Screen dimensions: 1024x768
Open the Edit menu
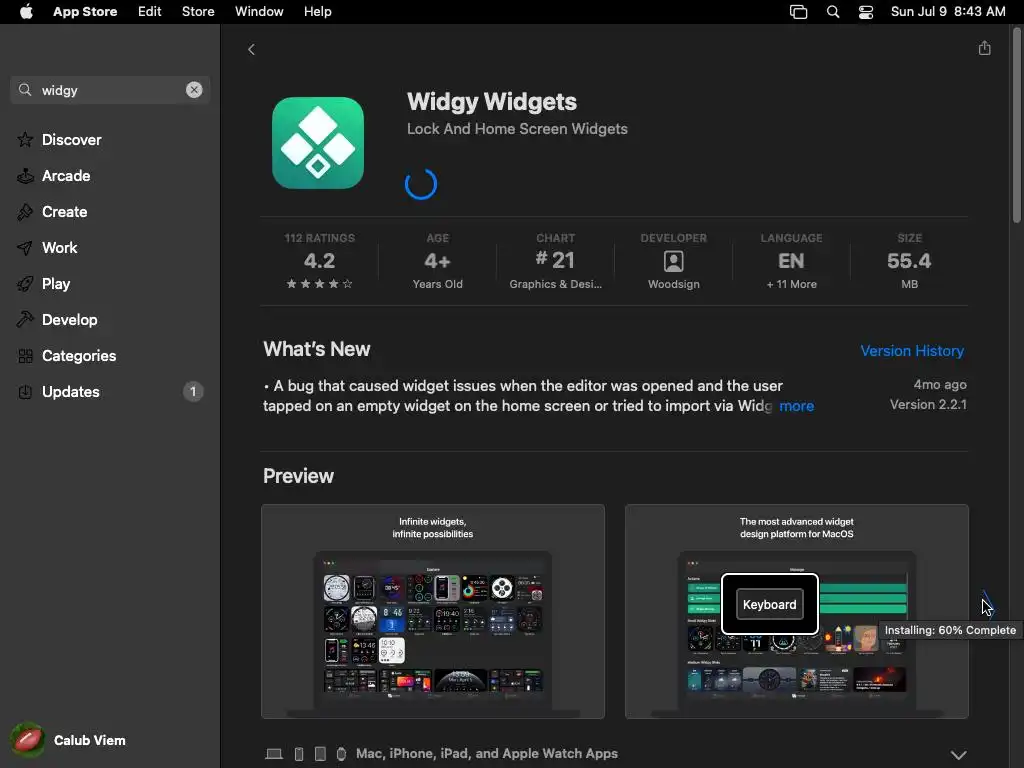click(x=150, y=12)
